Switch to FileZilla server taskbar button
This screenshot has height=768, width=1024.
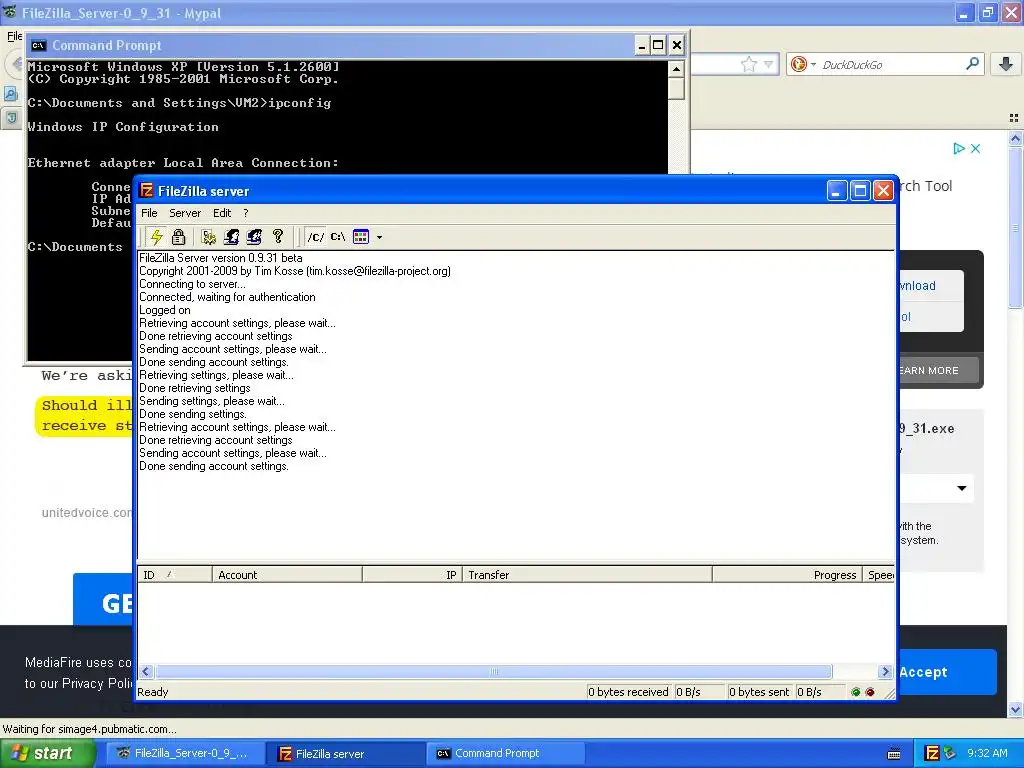coord(345,753)
